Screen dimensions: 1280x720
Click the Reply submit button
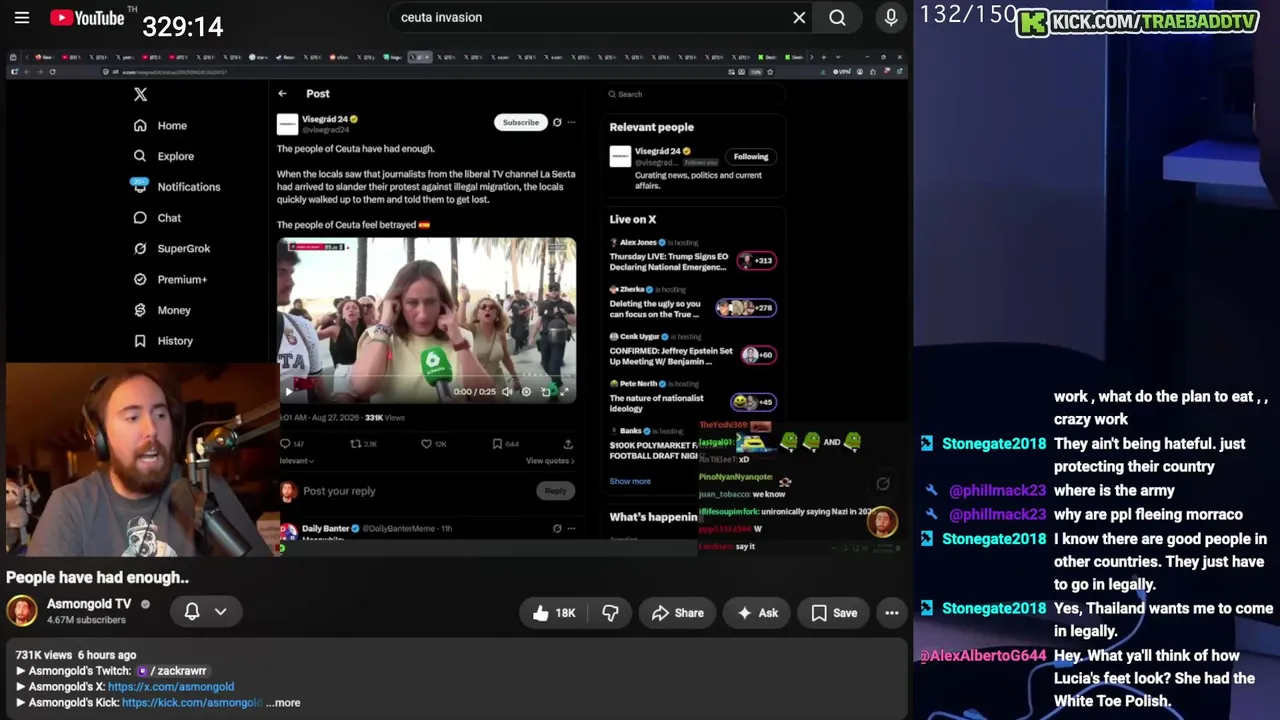coord(555,491)
